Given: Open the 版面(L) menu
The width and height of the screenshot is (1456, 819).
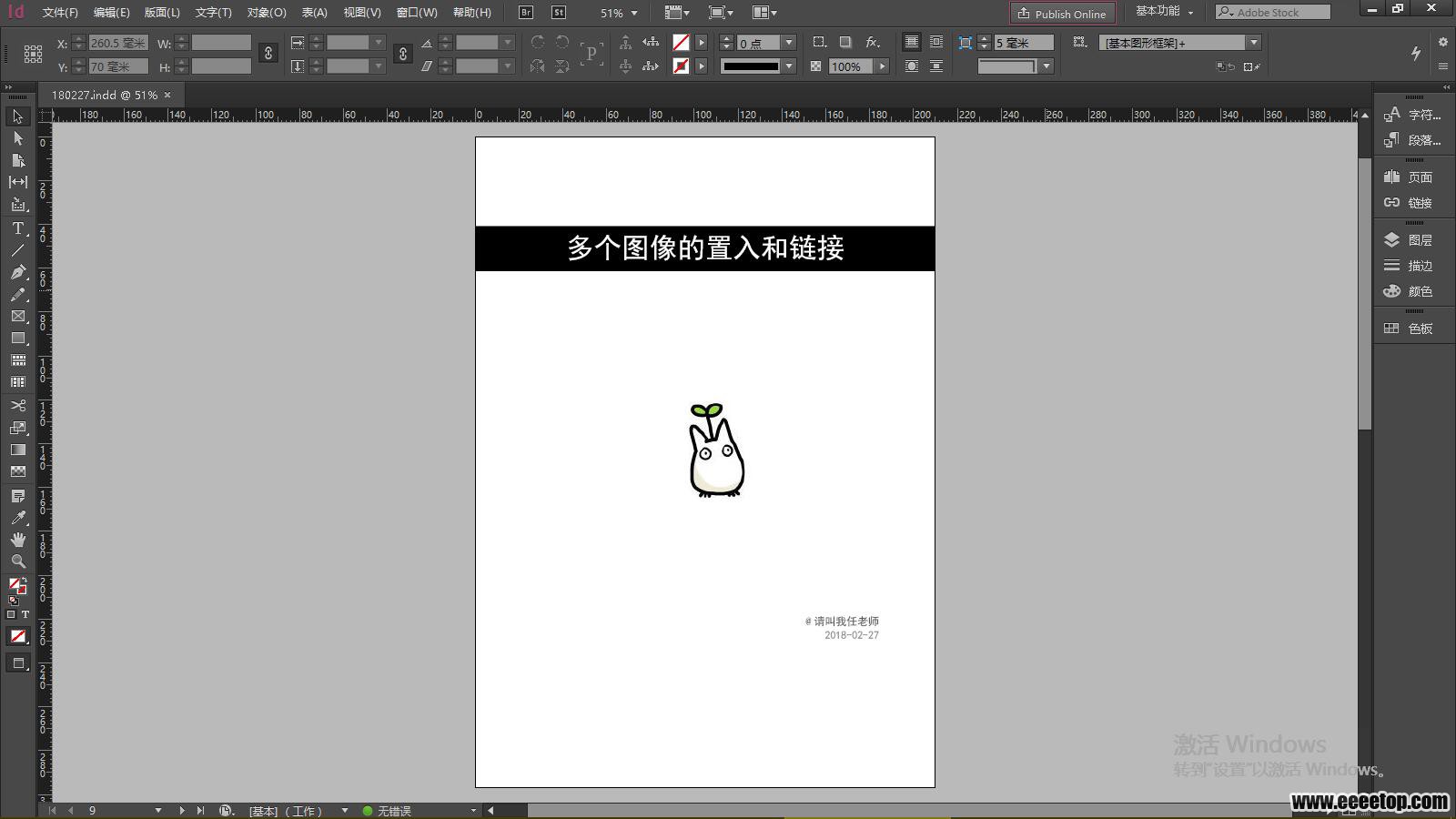Looking at the screenshot, I should coord(162,13).
